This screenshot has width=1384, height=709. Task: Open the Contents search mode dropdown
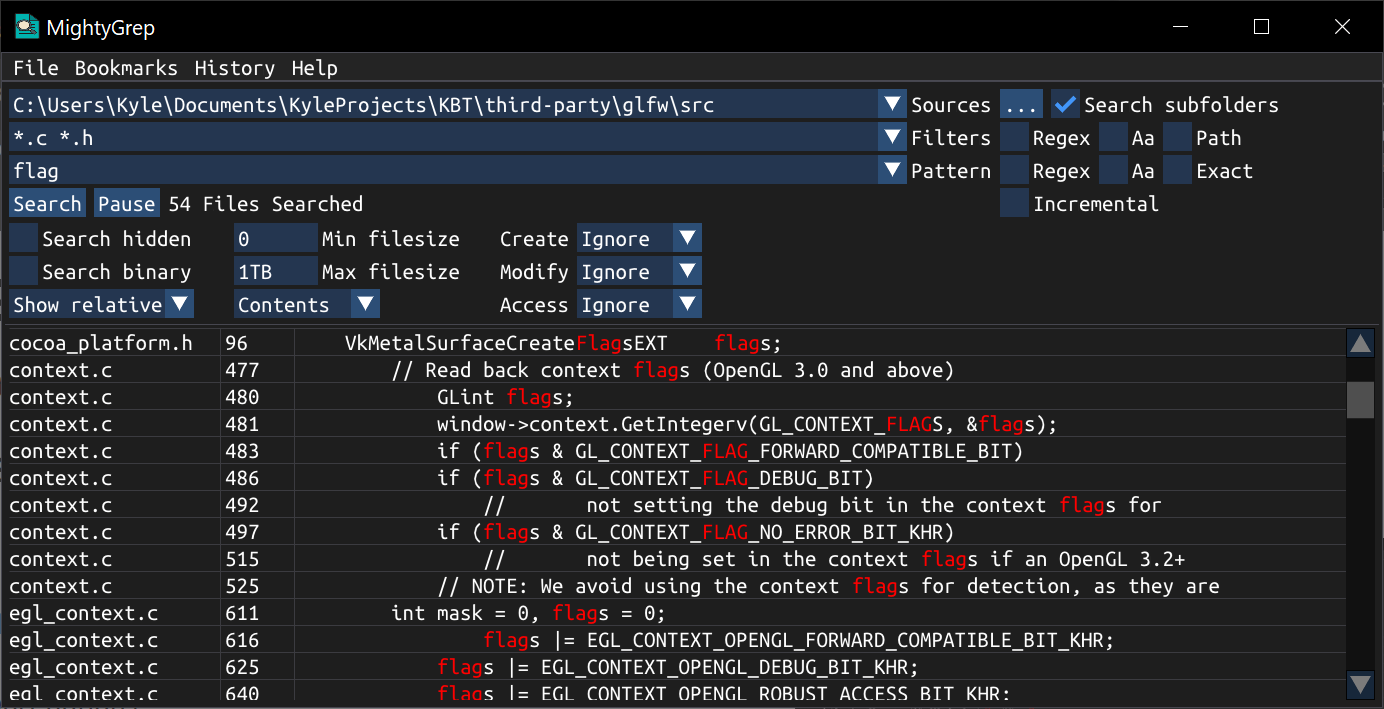coord(306,303)
